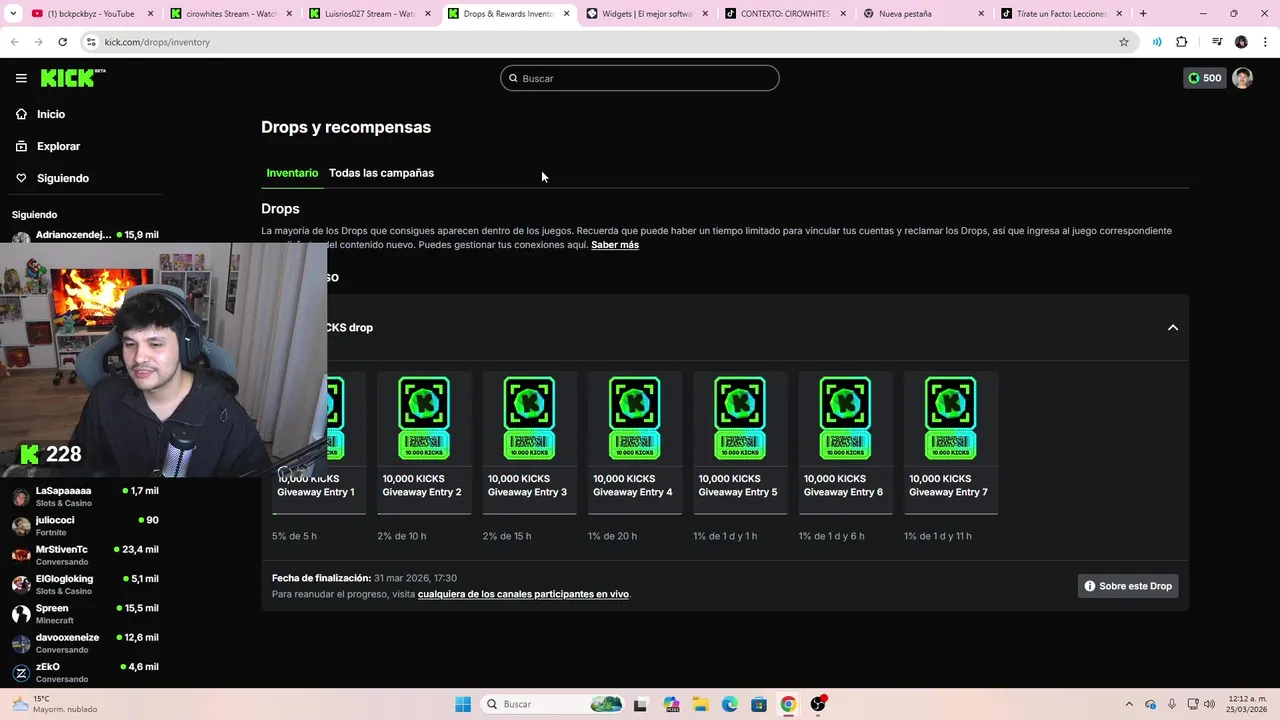Click the Buscar search field
Viewport: 1280px width, 720px height.
pos(640,78)
